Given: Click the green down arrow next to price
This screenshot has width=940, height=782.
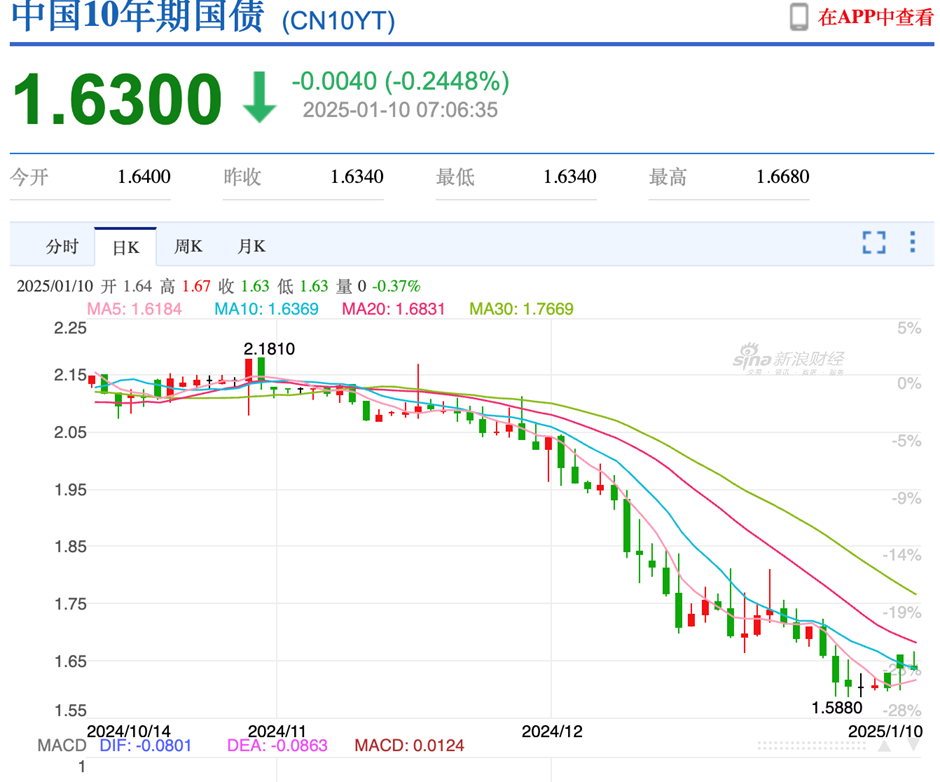Looking at the screenshot, I should pos(260,97).
